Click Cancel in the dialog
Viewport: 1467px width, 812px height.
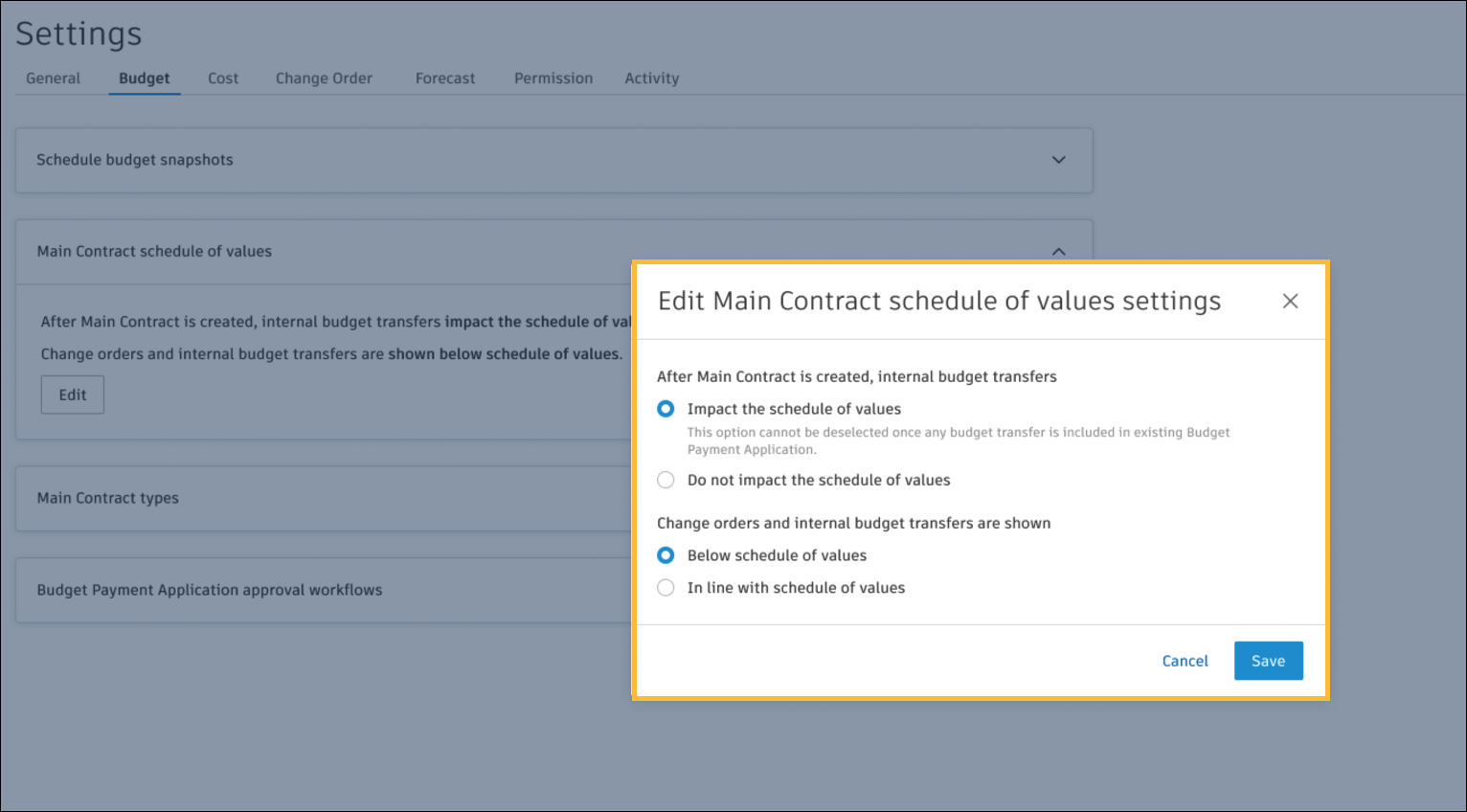[1185, 661]
